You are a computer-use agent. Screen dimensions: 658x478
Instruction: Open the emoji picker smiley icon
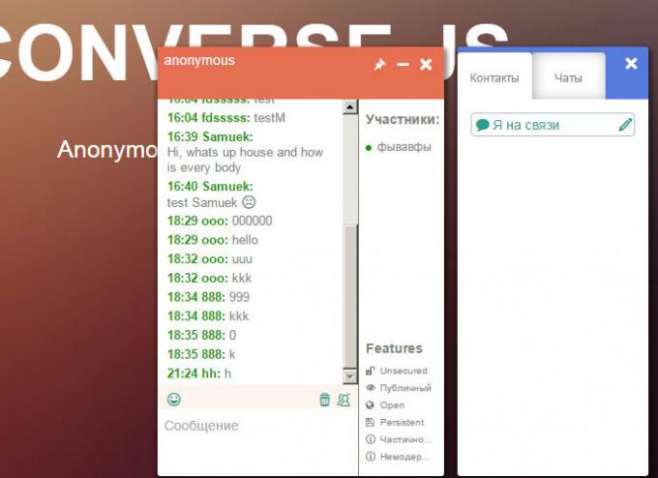[174, 399]
